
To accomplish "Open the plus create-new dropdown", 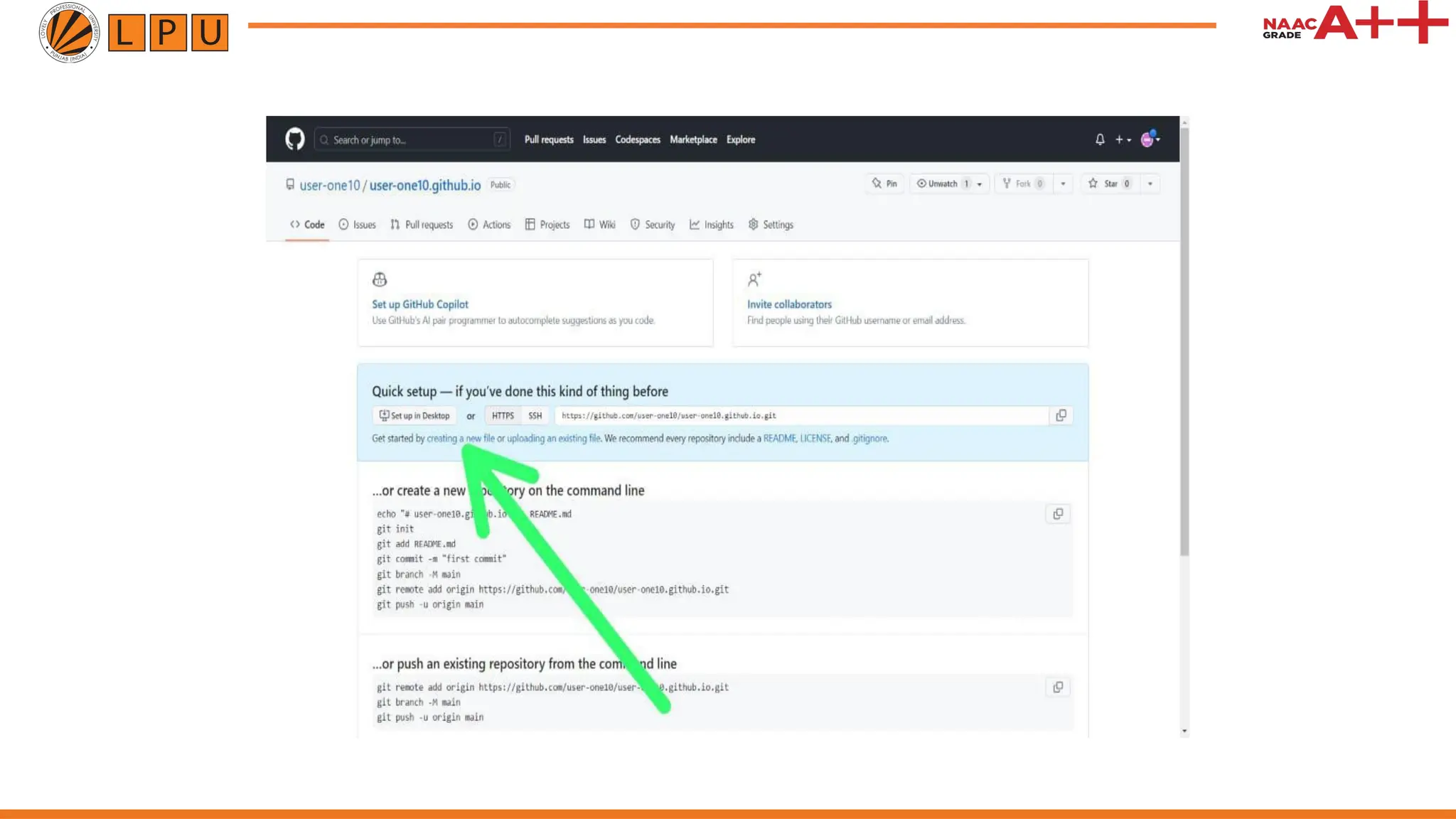I will (x=1123, y=139).
